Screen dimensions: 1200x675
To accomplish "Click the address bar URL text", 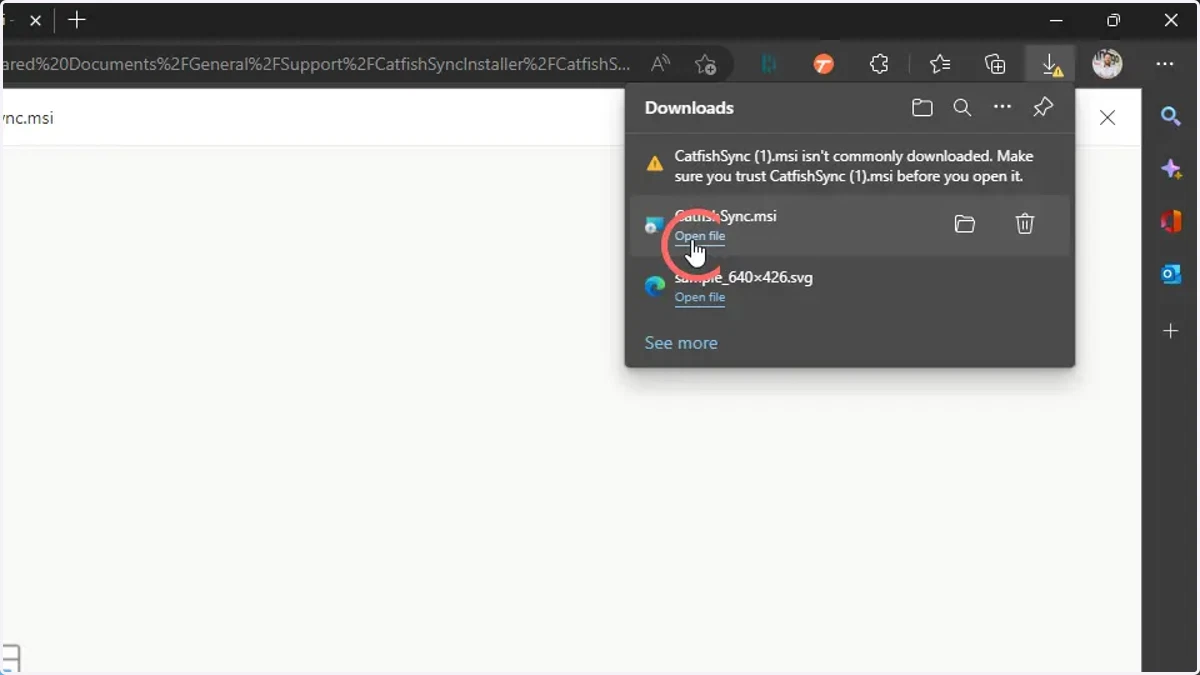I will (316, 64).
